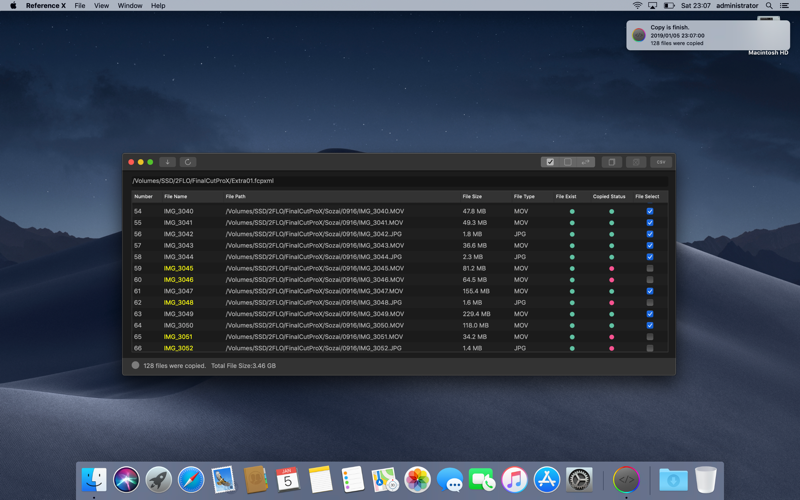Click the select-all checkmark toolbar button
The width and height of the screenshot is (800, 500).
pyautogui.click(x=550, y=162)
